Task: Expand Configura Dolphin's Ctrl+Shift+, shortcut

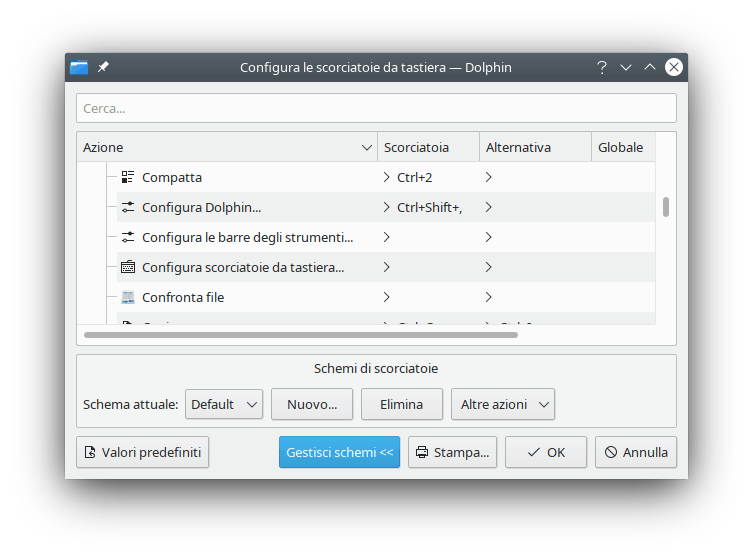Action: point(387,207)
